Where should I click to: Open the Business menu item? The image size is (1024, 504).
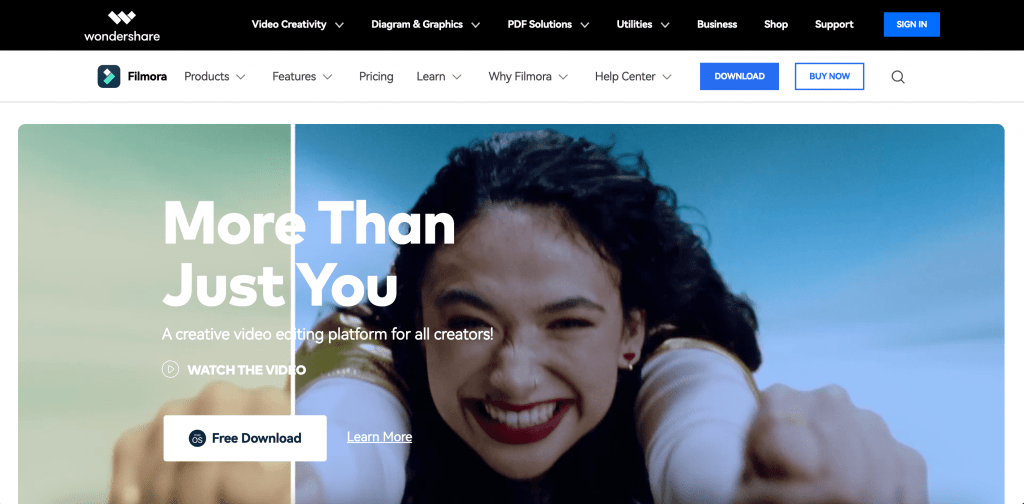click(x=717, y=24)
